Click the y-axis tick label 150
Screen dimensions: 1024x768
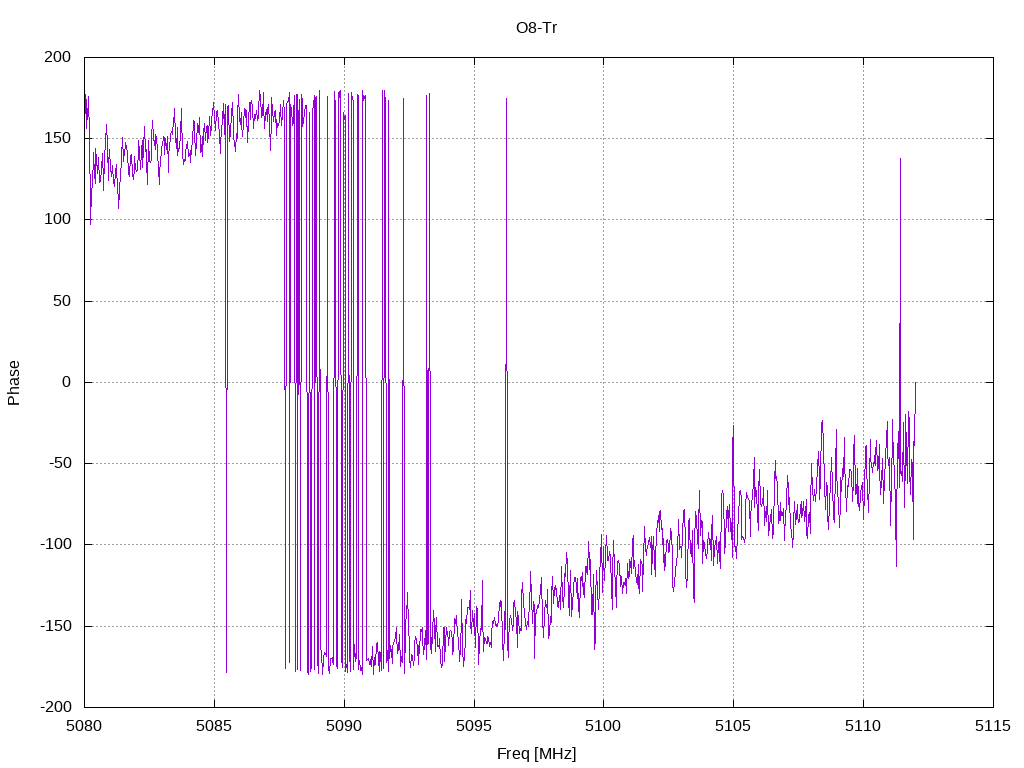pos(57,138)
